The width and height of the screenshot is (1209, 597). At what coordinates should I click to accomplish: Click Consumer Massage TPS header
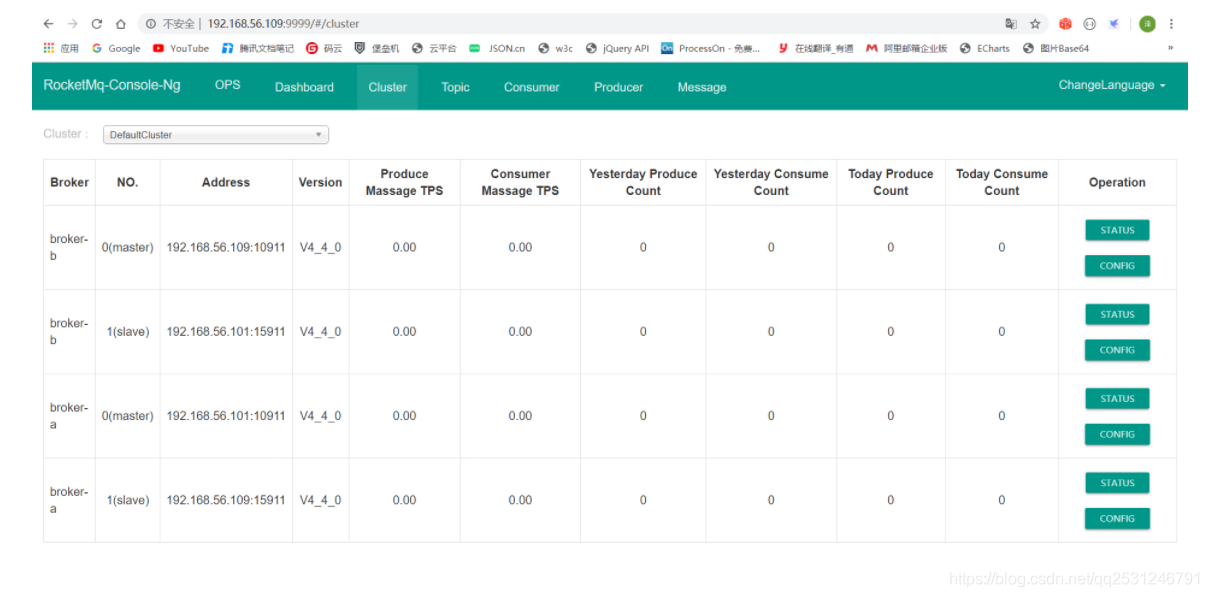tap(520, 182)
